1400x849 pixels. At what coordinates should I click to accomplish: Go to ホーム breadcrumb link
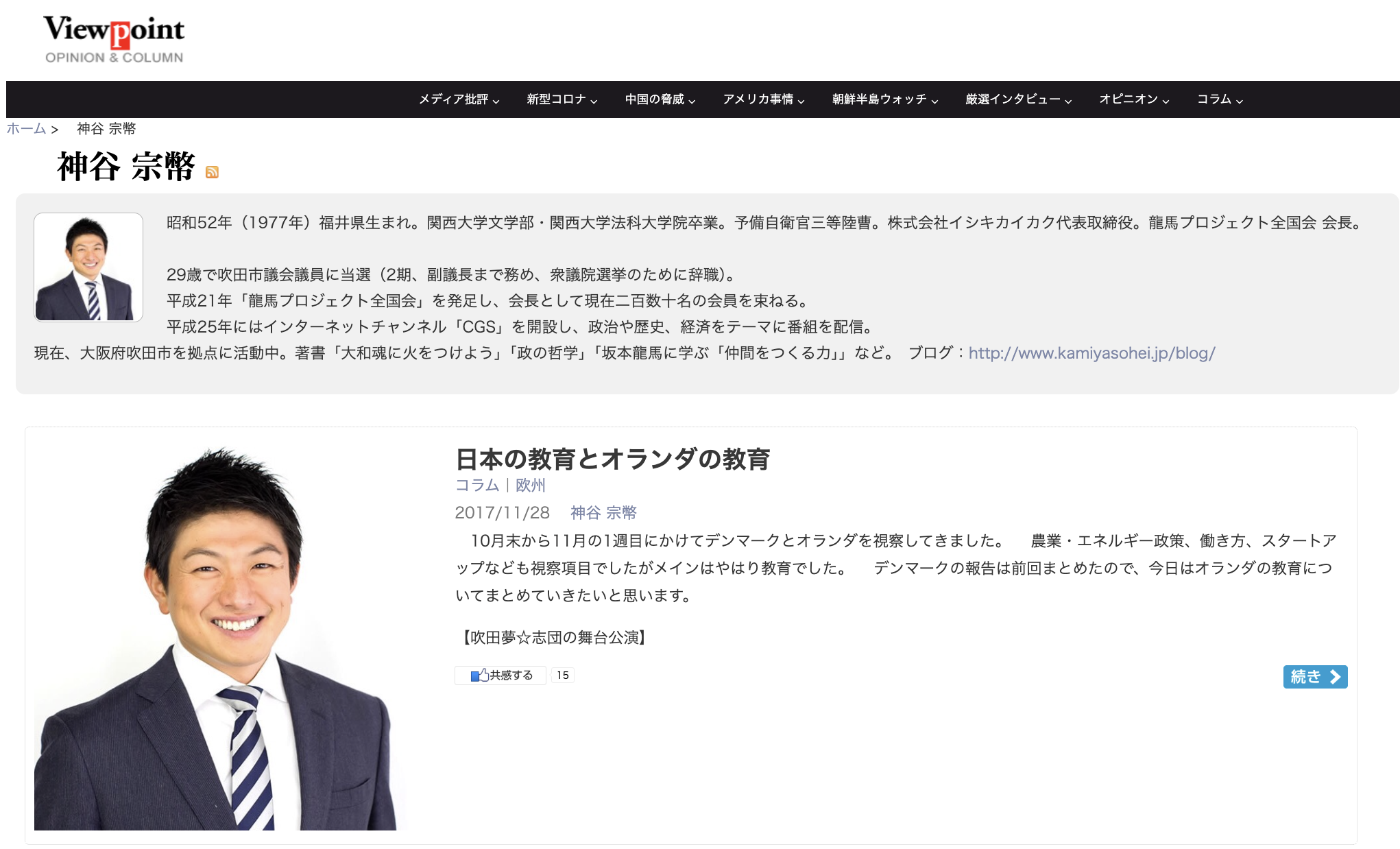click(26, 129)
